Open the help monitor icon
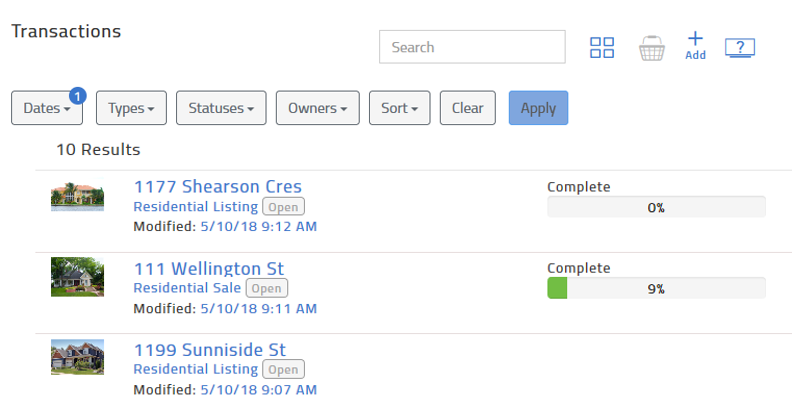This screenshot has height=408, width=792. tap(738, 47)
